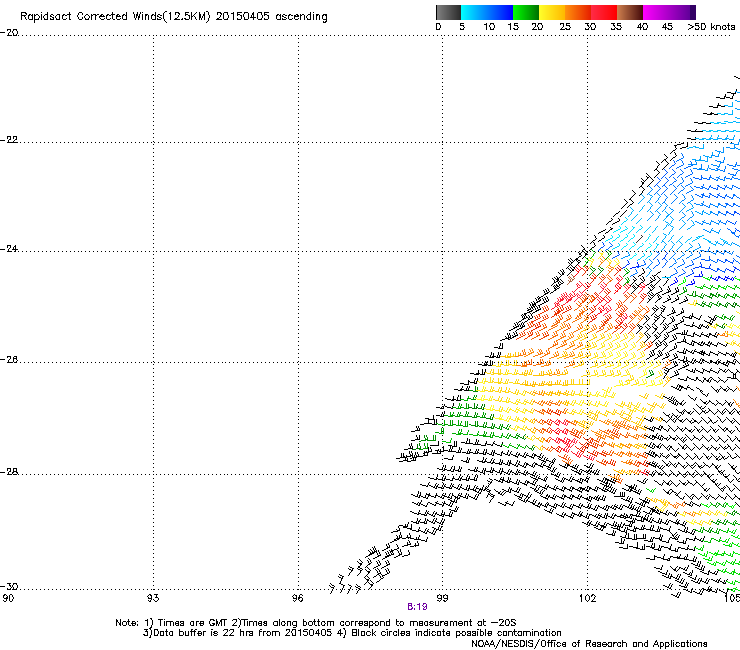Click the magenta 40-45 knots color swatch

pos(656,12)
